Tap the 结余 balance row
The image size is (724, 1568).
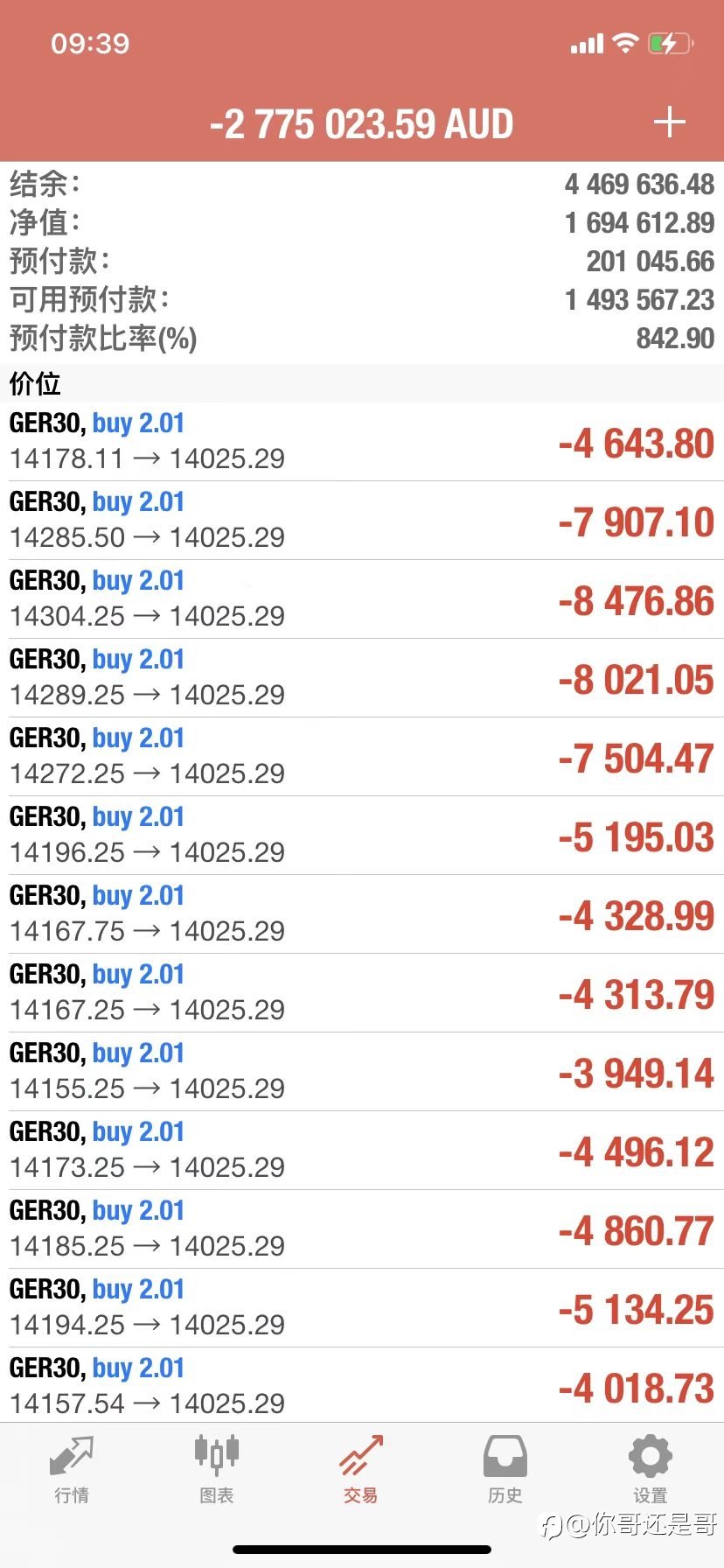(362, 185)
